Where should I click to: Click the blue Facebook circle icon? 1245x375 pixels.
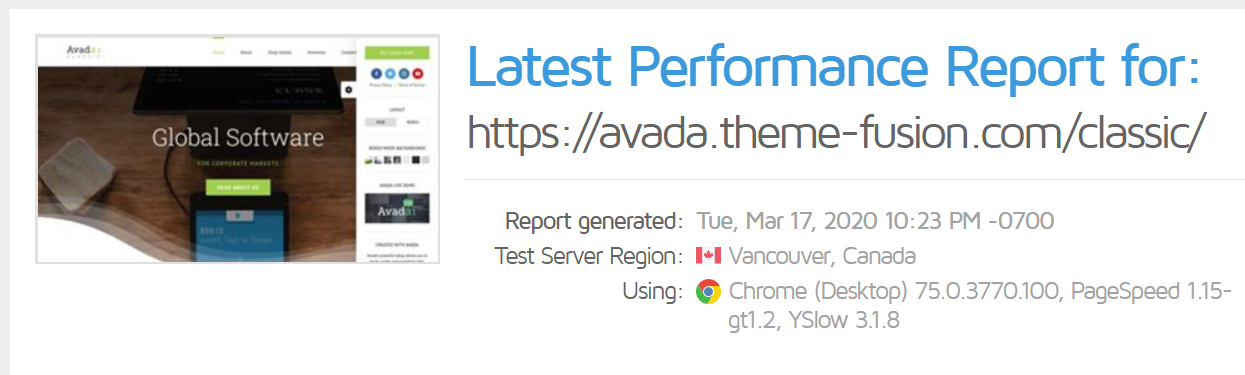point(375,73)
